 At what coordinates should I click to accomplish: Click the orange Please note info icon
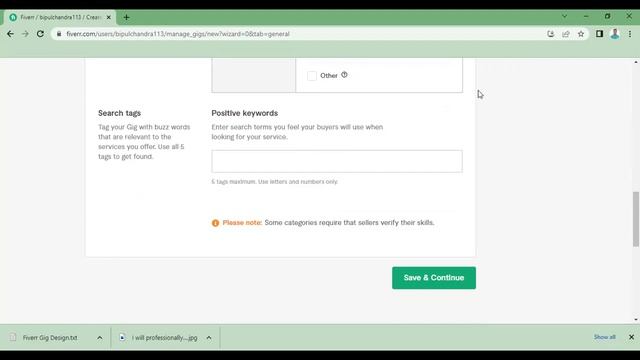[x=216, y=223]
